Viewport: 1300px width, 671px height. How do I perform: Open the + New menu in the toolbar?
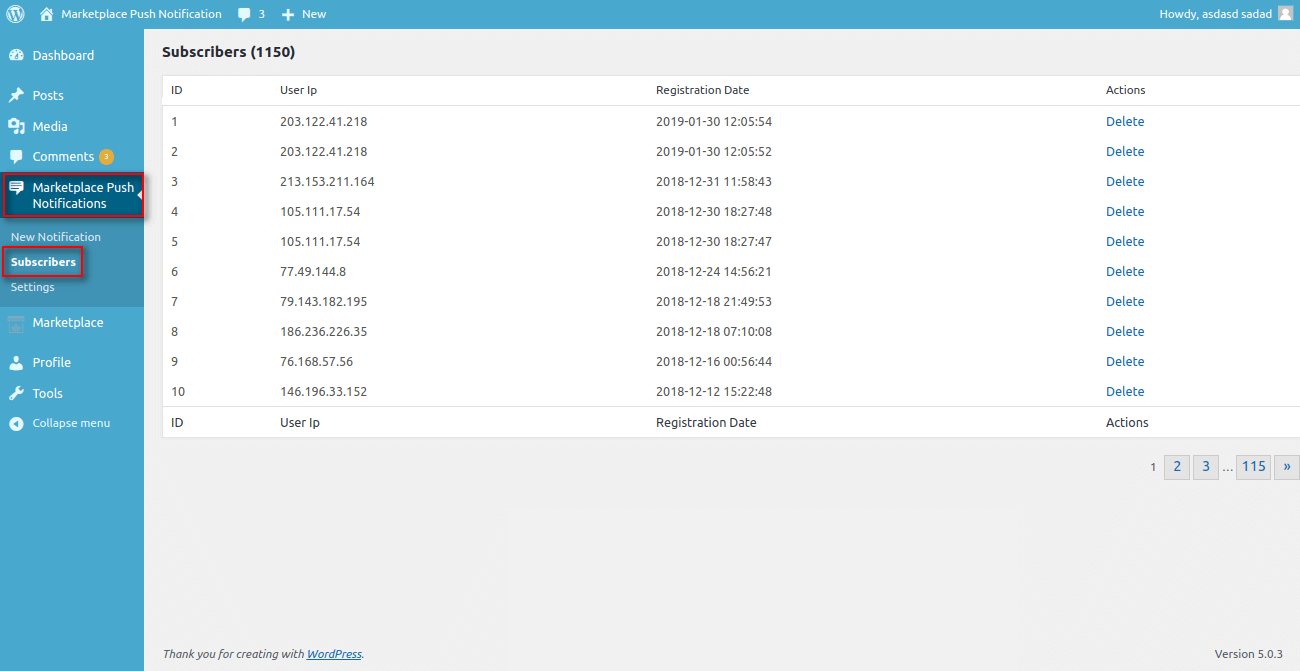[x=303, y=13]
